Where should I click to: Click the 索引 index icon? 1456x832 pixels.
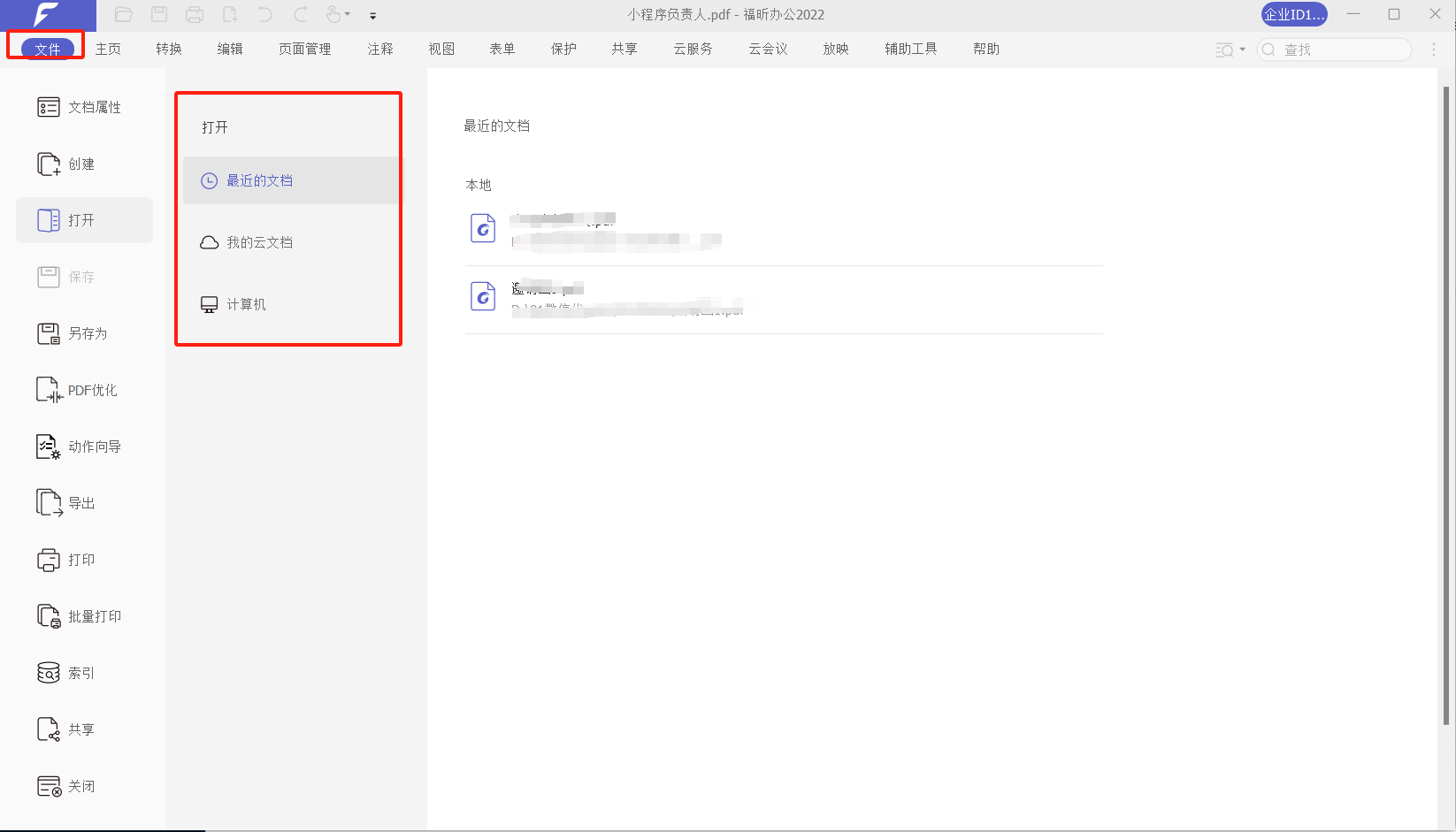(49, 673)
